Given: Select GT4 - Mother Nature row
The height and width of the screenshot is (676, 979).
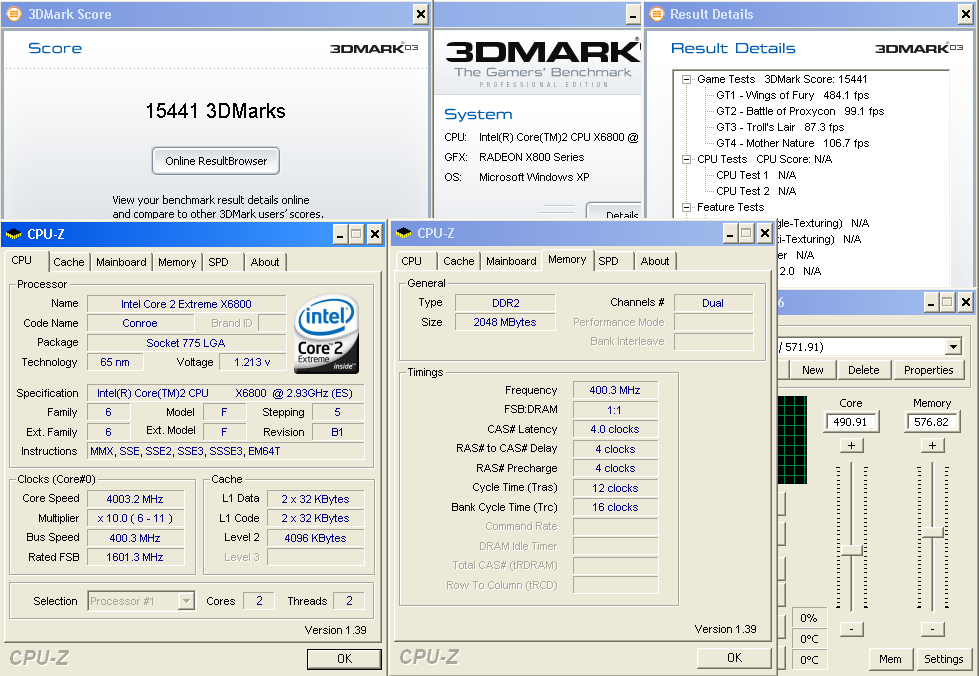Looking at the screenshot, I should [792, 143].
